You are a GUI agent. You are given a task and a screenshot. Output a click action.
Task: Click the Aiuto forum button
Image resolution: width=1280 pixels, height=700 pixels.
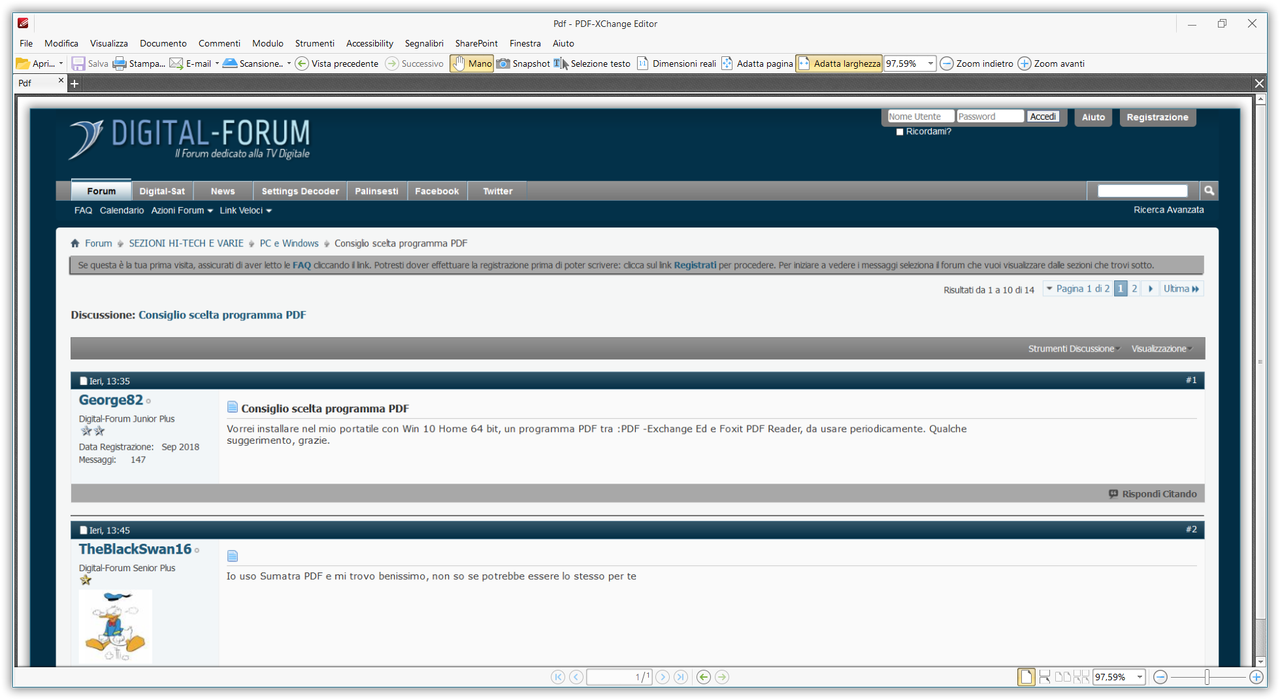click(x=1093, y=117)
